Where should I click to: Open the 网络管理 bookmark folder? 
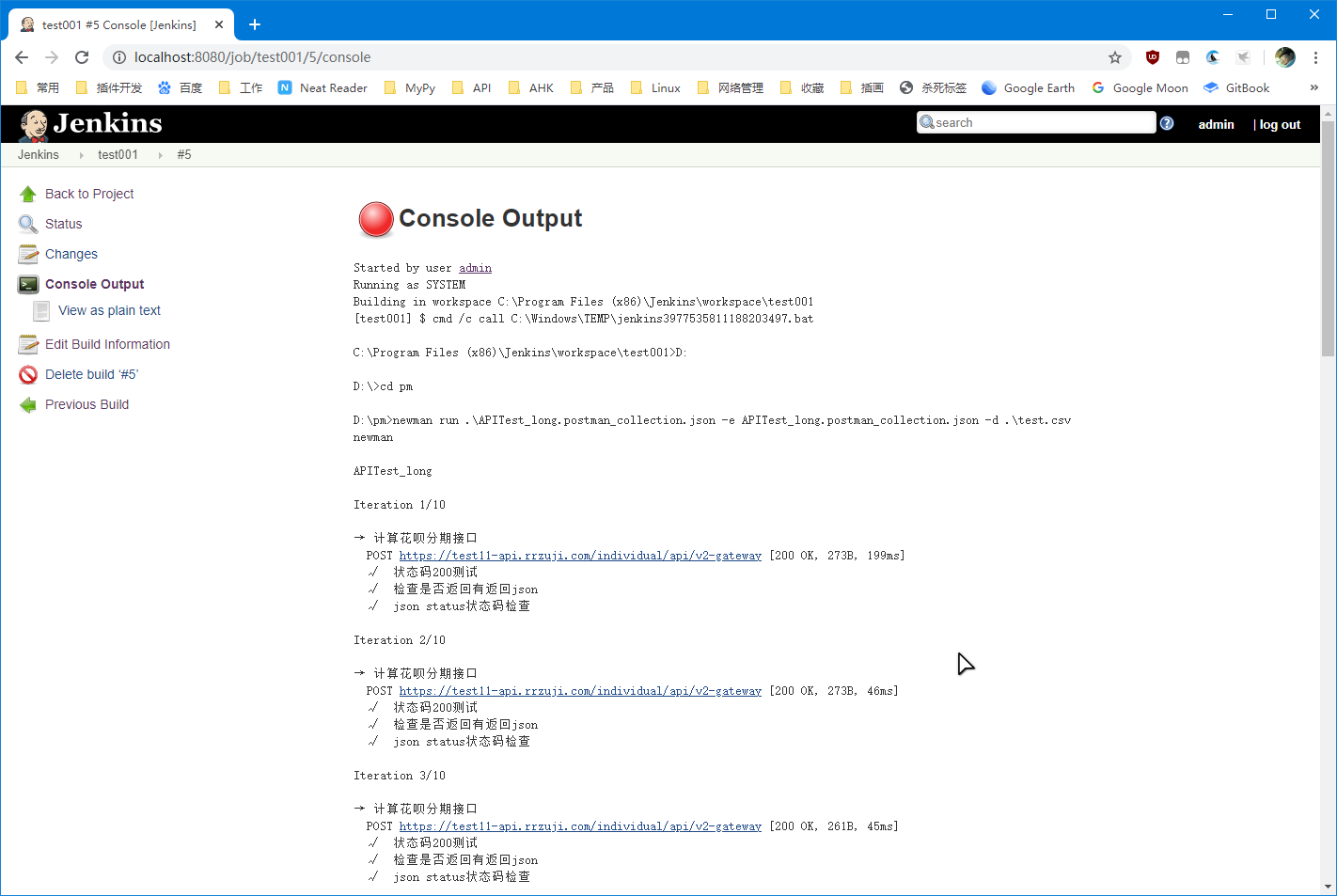730,87
